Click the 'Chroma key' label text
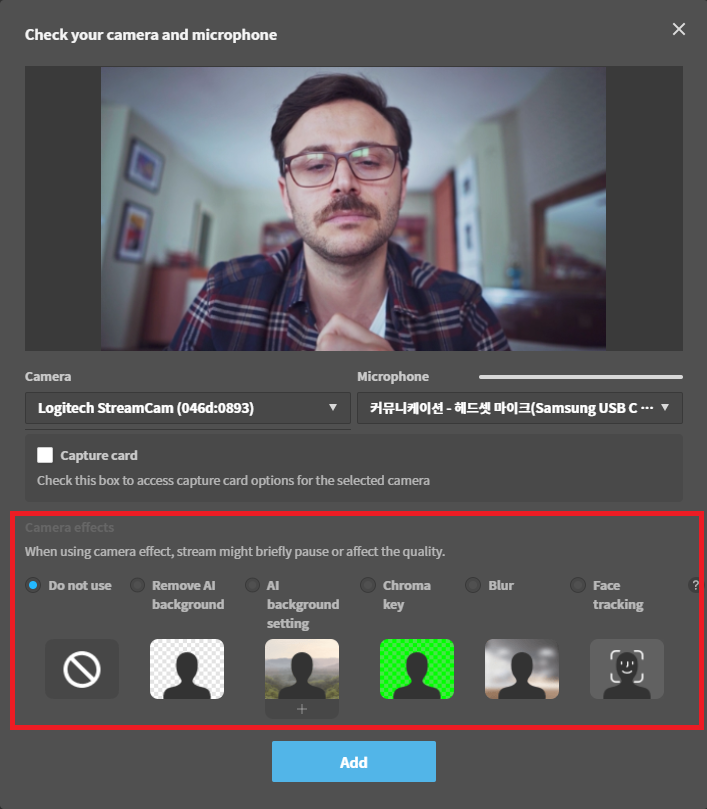This screenshot has height=809, width=707. click(x=407, y=595)
